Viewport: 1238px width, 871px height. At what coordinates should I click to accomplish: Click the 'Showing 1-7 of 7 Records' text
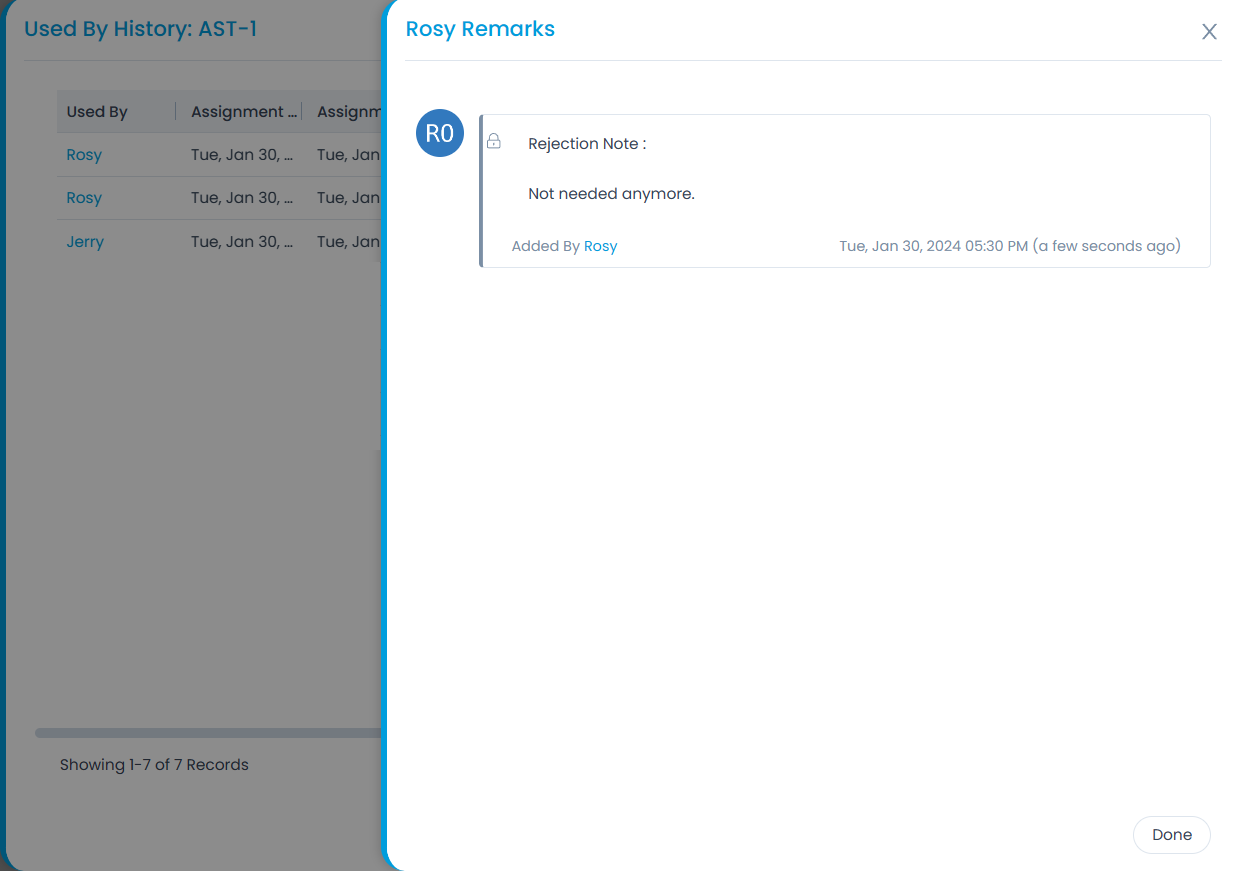(x=154, y=765)
